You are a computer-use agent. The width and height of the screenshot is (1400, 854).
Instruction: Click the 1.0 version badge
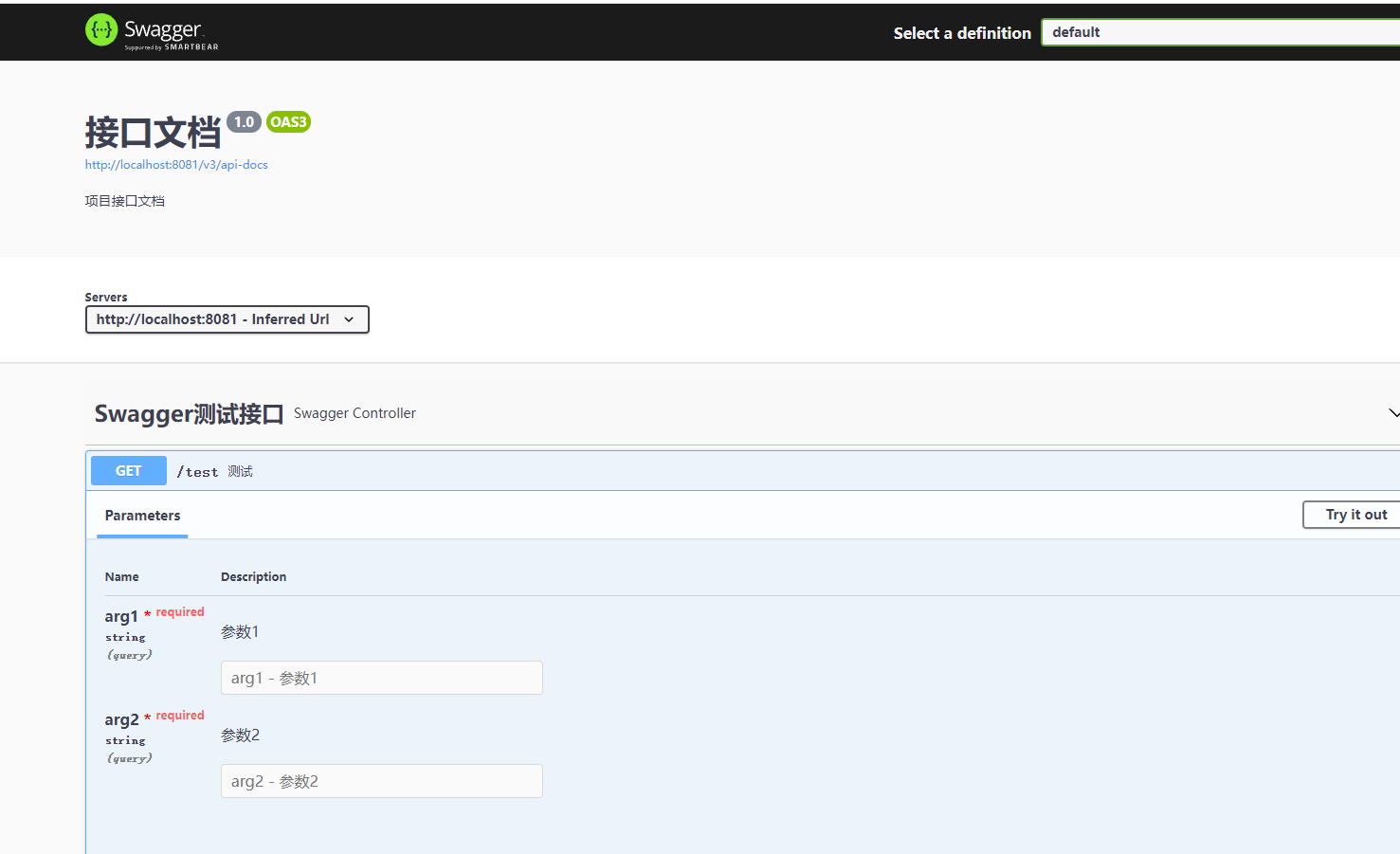point(244,121)
